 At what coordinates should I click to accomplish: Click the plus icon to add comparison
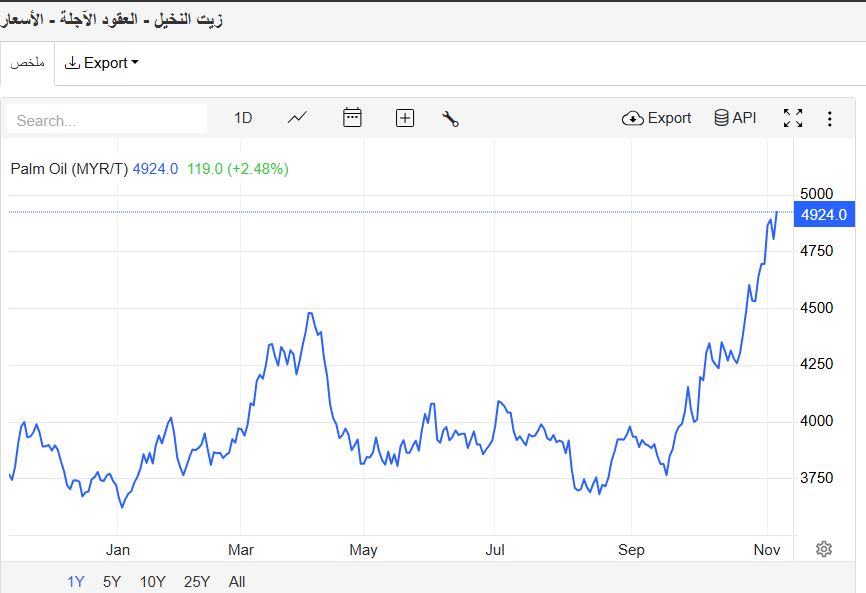click(405, 118)
